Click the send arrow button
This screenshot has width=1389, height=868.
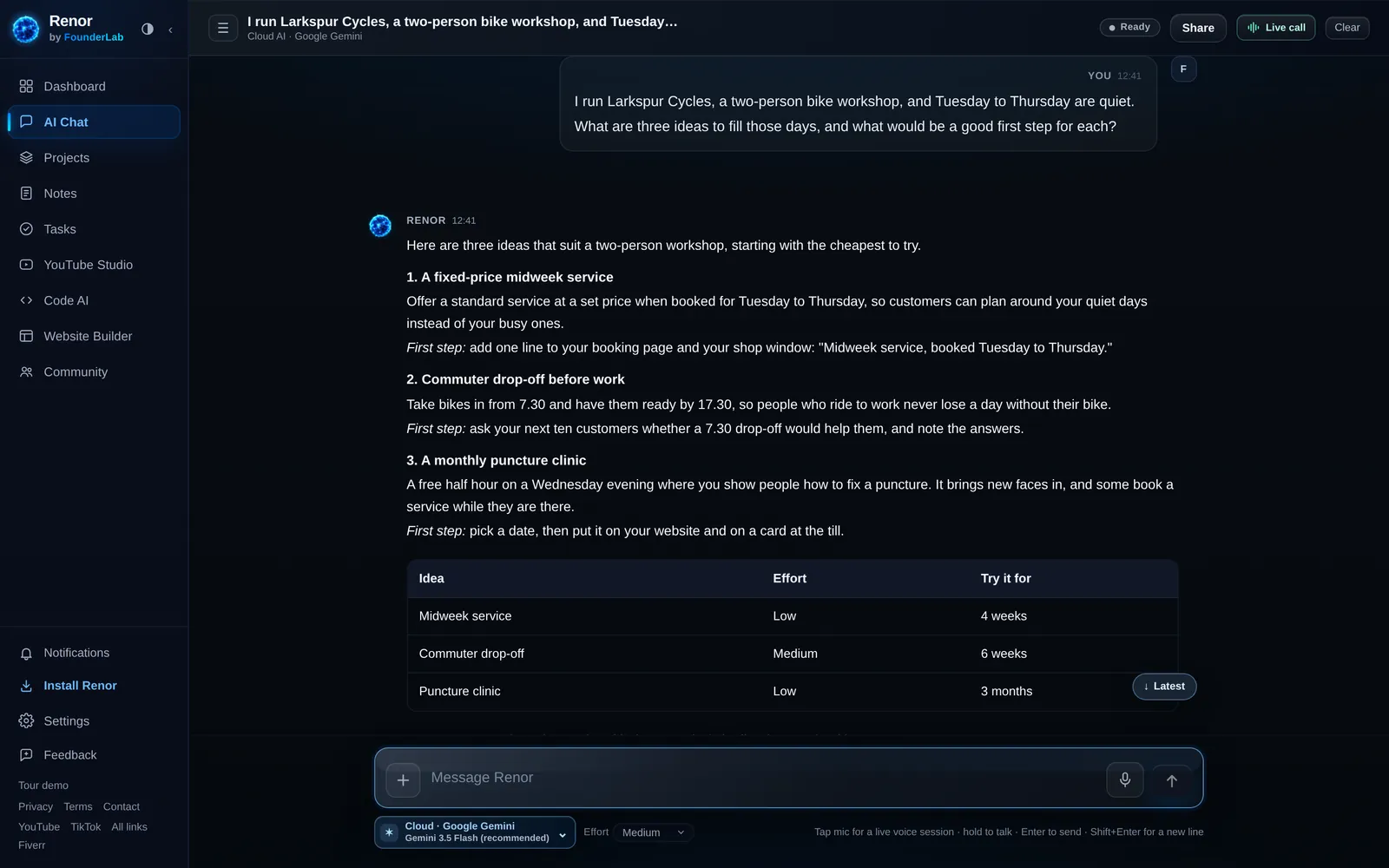[x=1172, y=780]
